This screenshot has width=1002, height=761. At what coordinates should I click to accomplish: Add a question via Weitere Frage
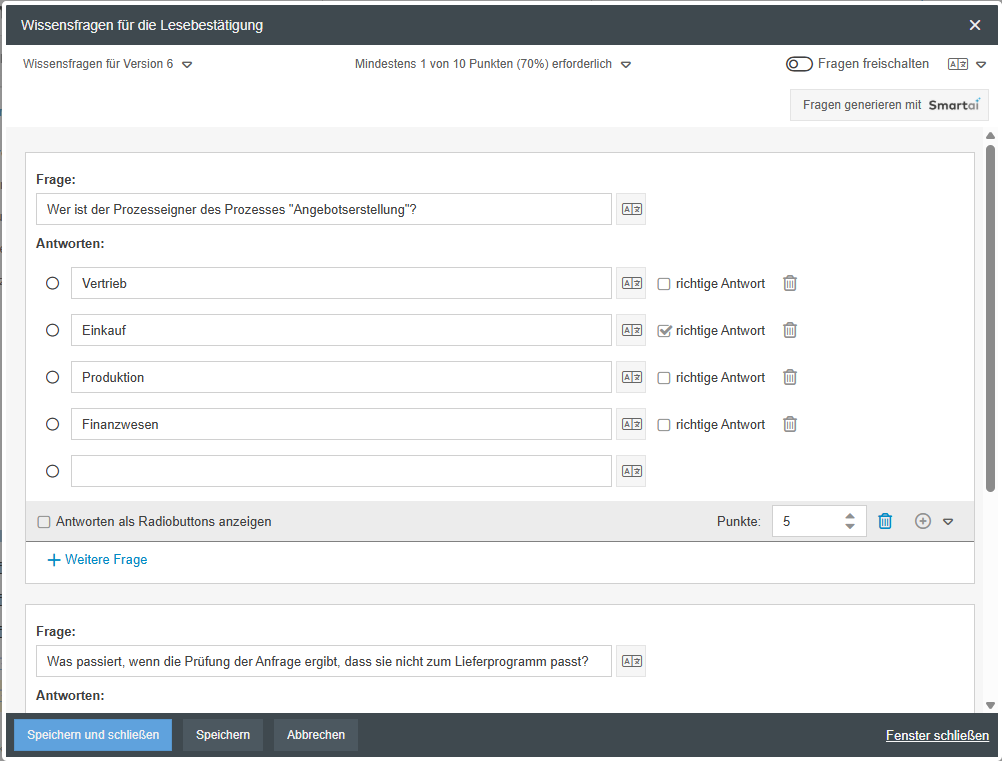tap(97, 560)
